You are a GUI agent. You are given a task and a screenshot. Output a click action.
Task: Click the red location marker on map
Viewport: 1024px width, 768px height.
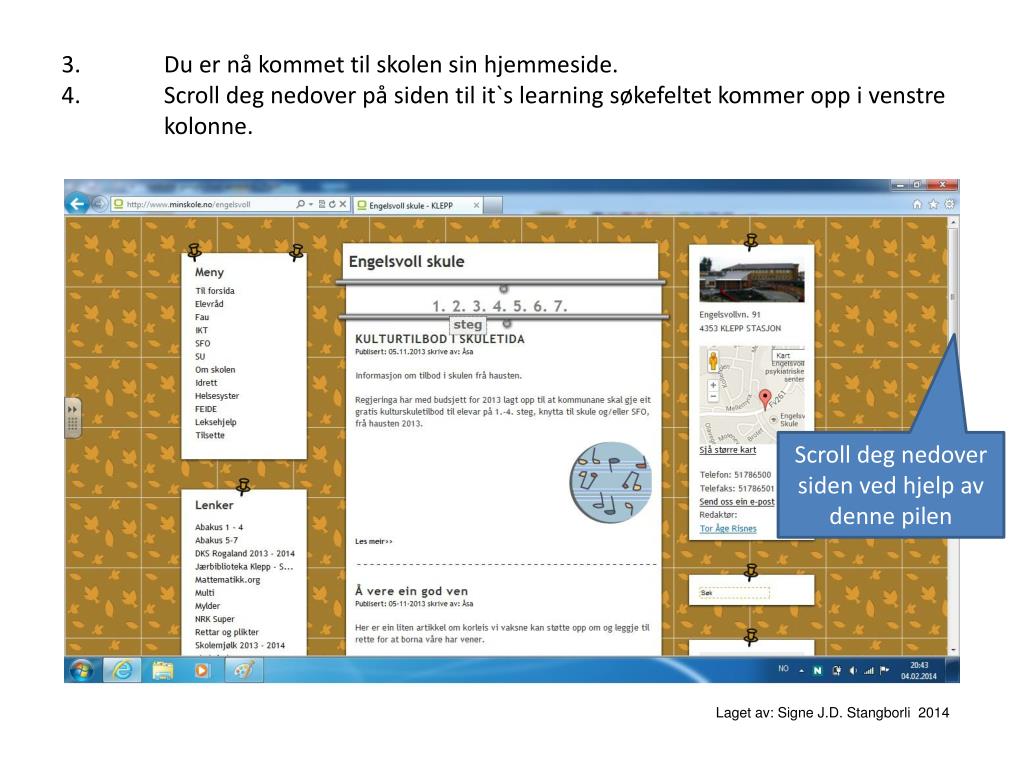coord(765,398)
